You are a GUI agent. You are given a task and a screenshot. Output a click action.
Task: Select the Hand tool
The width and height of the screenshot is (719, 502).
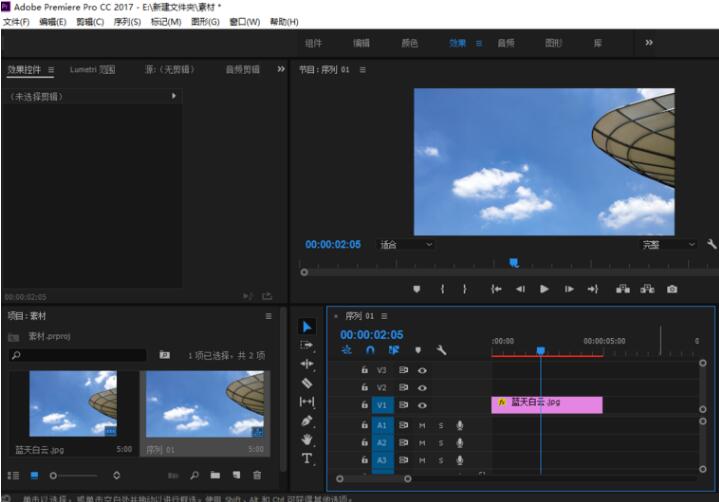tap(307, 440)
